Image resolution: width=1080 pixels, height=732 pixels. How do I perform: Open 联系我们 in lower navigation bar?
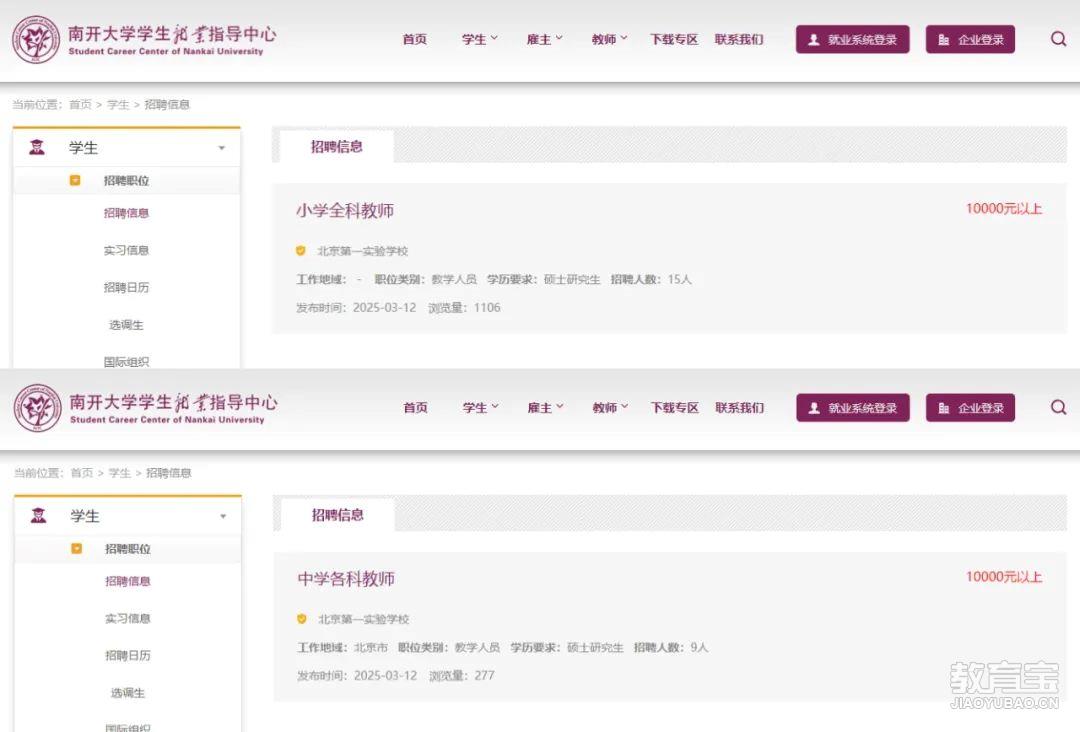click(x=740, y=408)
